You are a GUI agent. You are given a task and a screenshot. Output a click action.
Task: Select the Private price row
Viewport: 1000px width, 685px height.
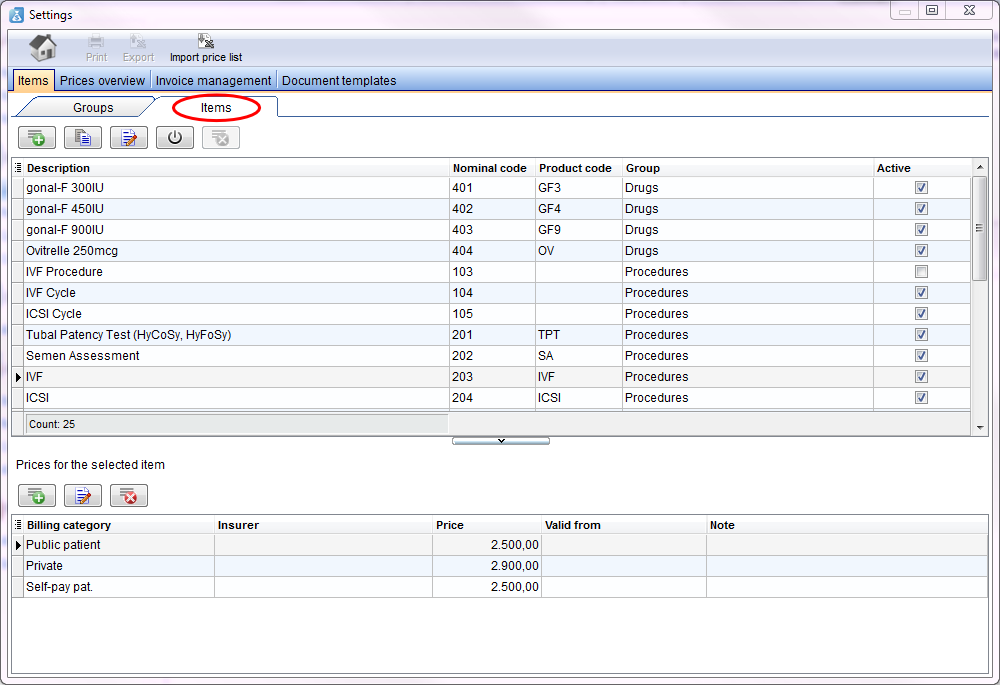500,566
